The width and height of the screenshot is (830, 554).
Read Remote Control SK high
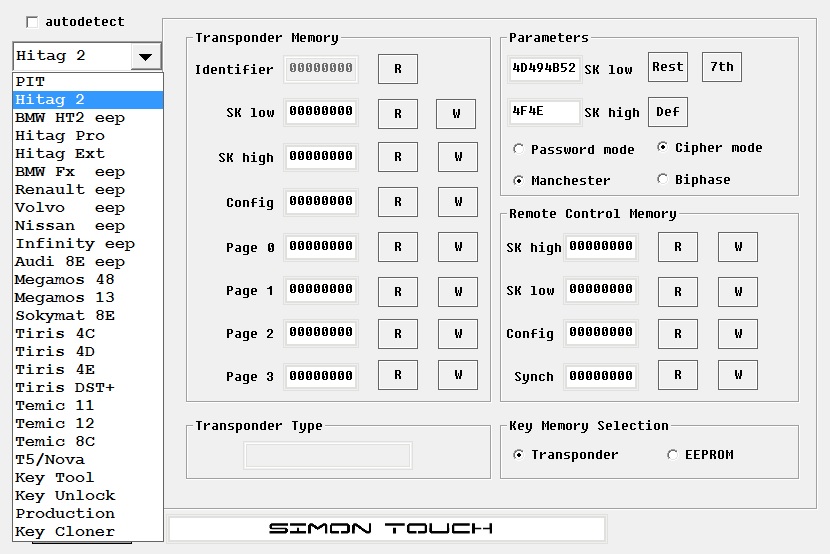pos(678,247)
